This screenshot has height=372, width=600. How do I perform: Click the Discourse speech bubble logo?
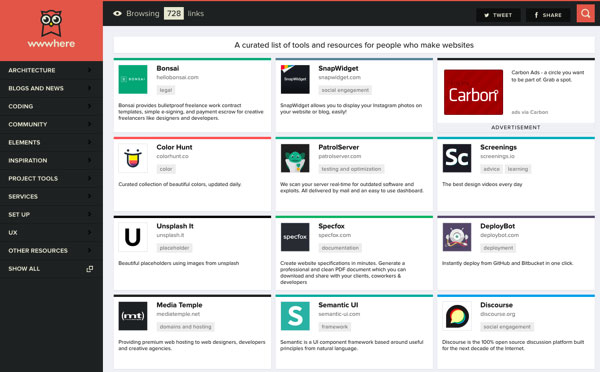point(457,316)
